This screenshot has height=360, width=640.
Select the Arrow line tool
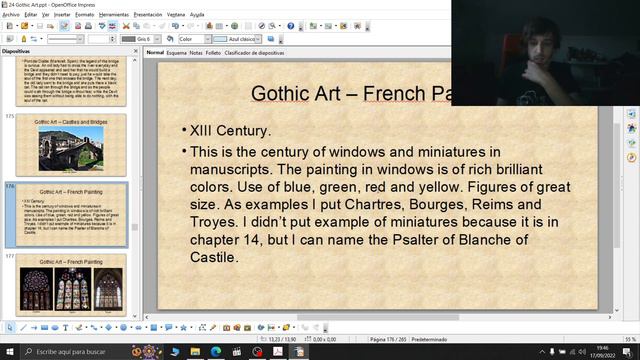34,327
